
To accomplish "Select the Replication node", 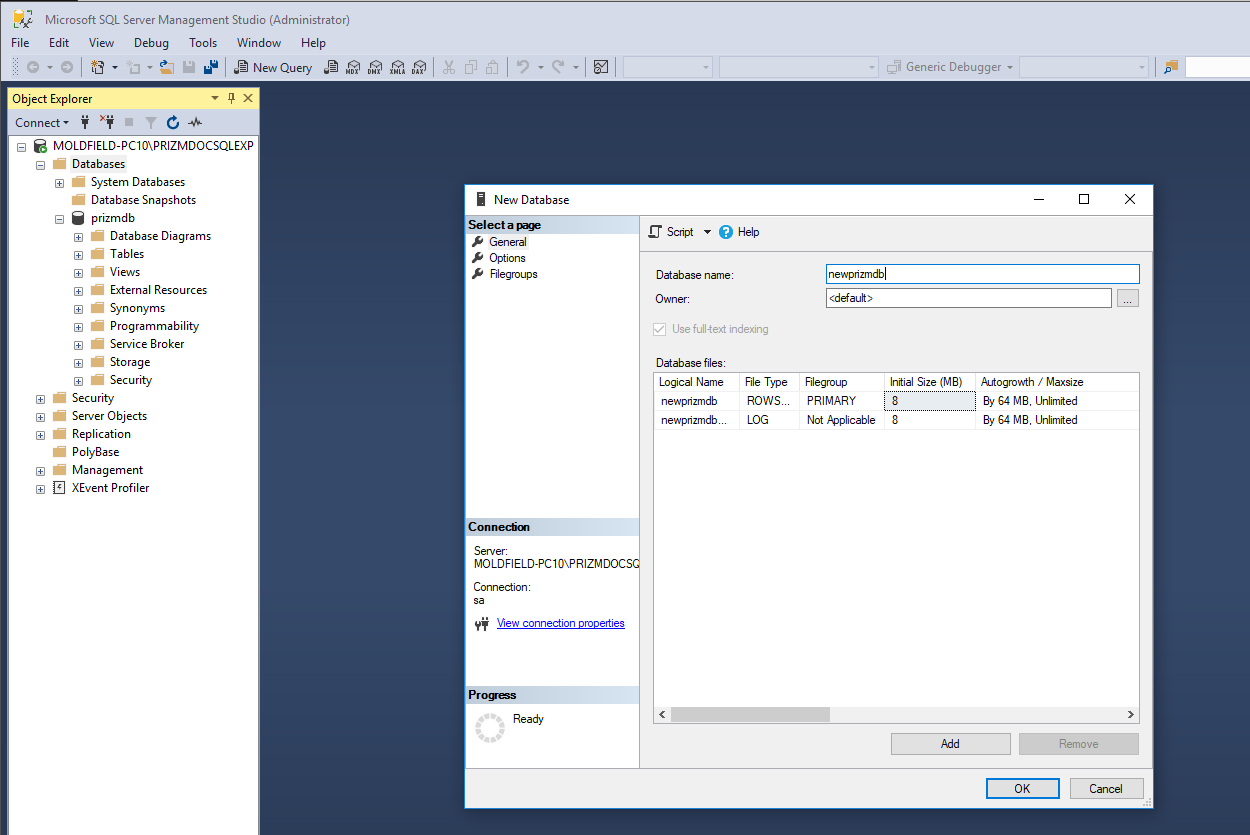I will pos(101,434).
